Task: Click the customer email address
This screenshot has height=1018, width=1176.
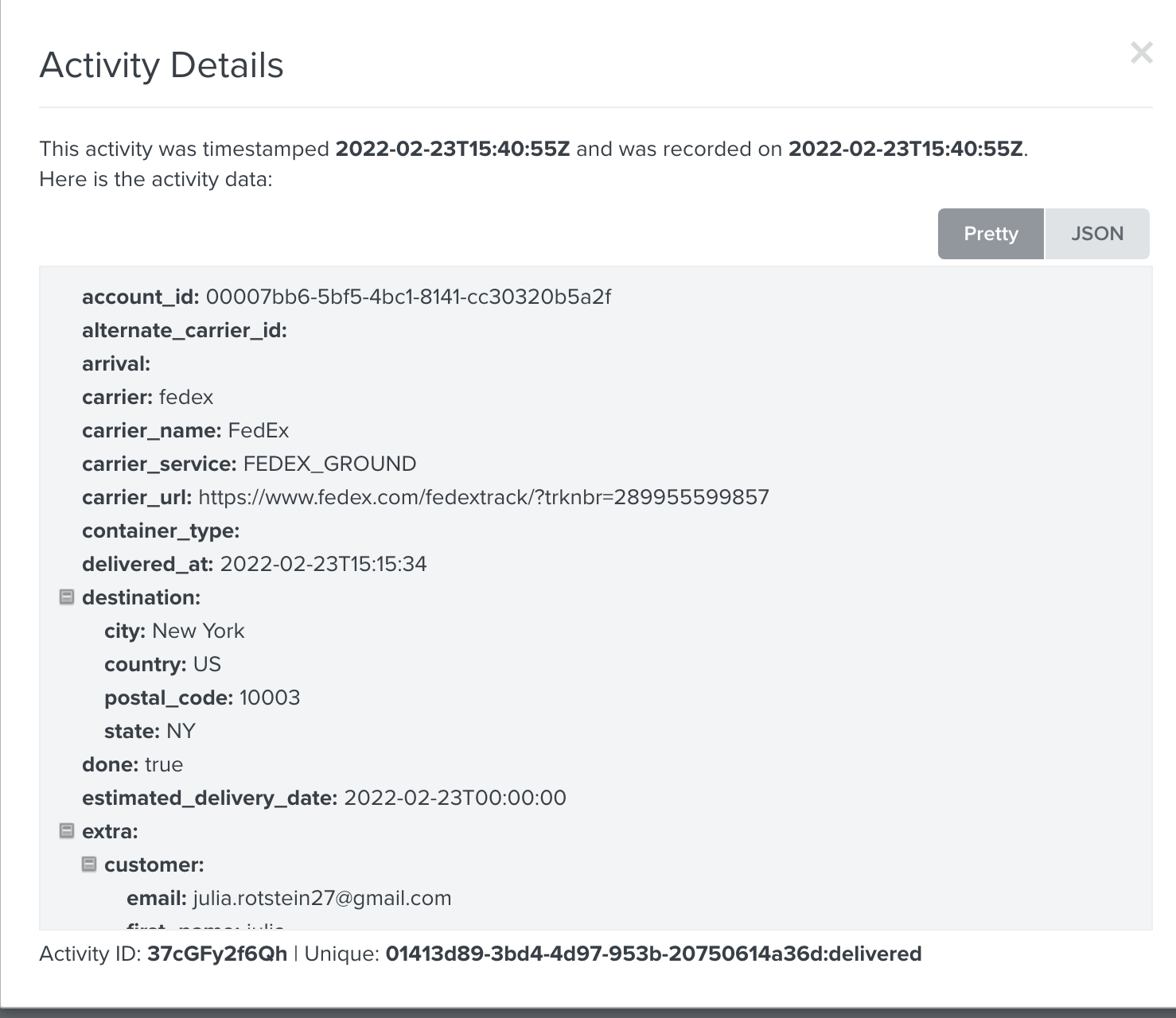Action: click(321, 897)
